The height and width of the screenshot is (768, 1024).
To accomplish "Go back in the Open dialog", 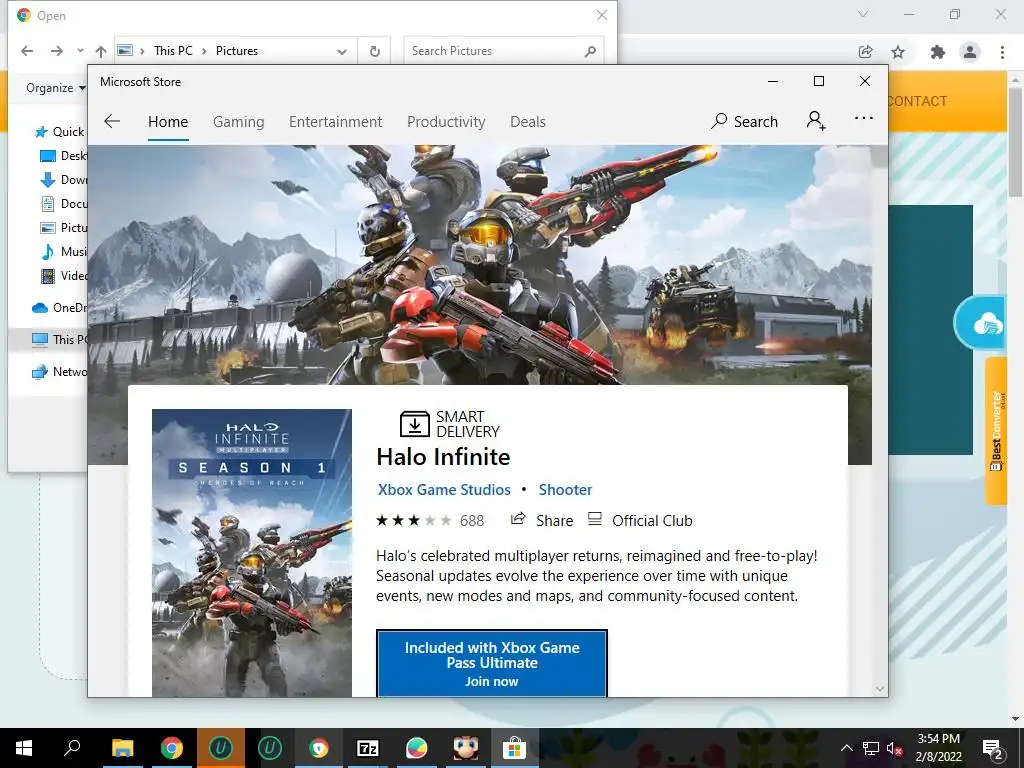I will point(27,51).
